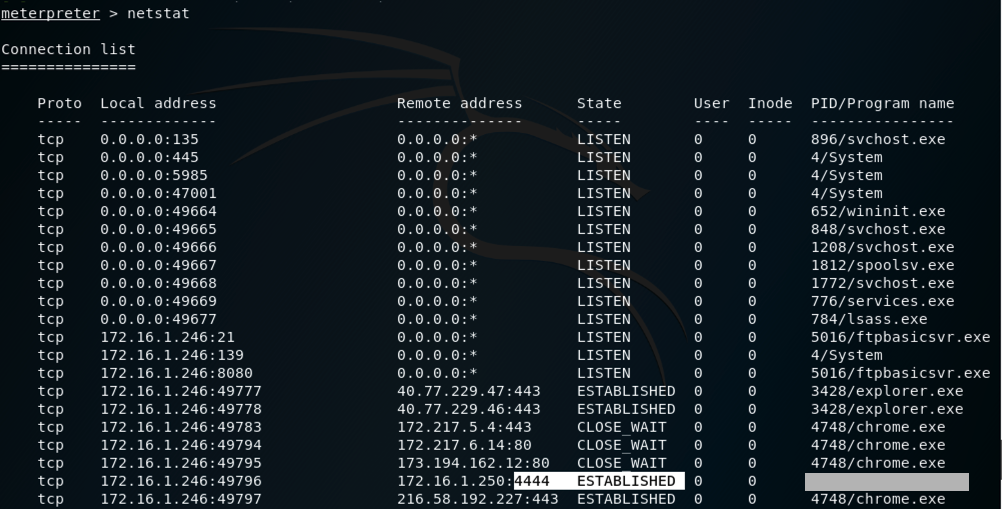Select local address 0.0.0.0:49666
1002x509 pixels.
click(158, 247)
